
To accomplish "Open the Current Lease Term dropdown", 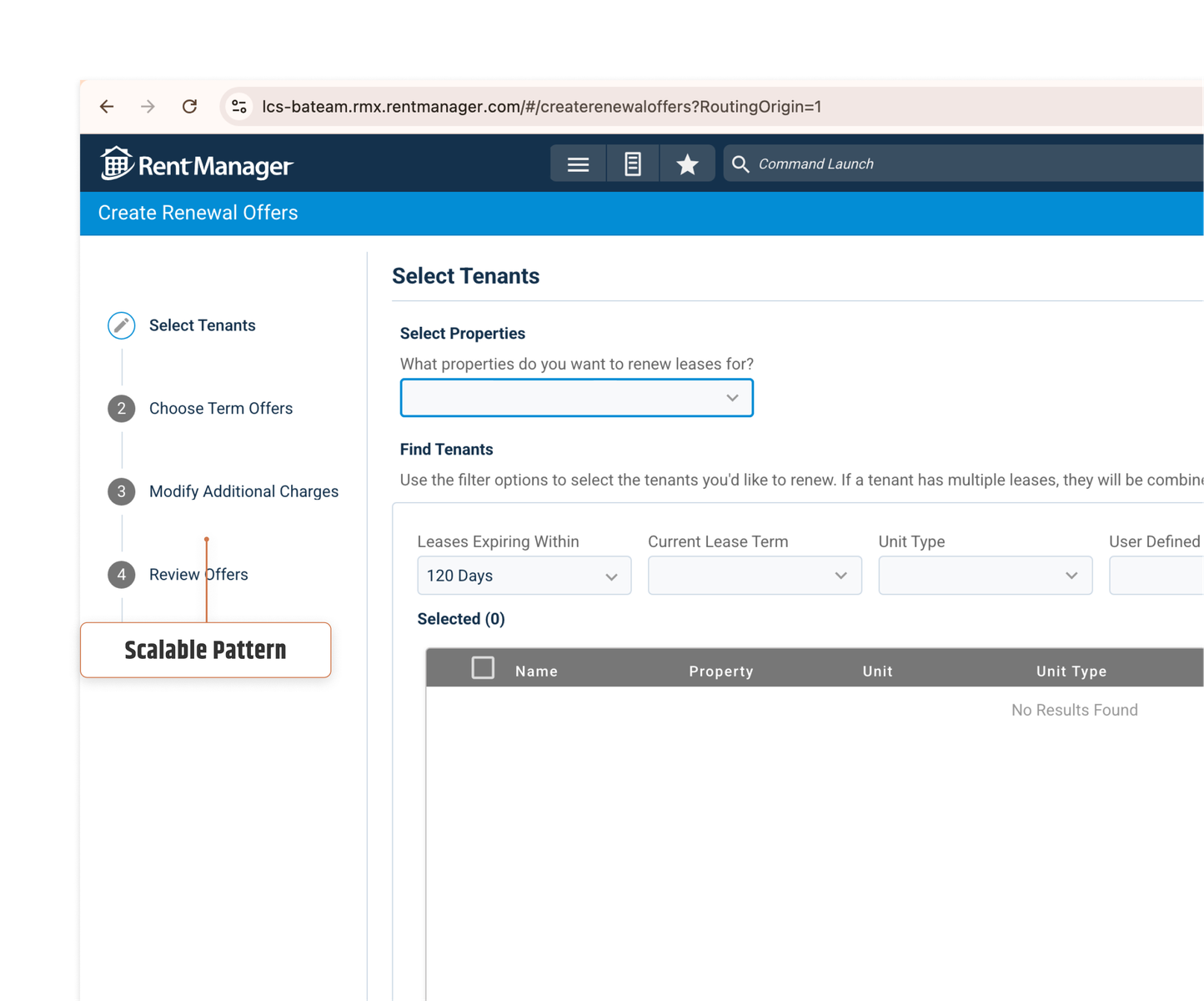I will pos(755,576).
